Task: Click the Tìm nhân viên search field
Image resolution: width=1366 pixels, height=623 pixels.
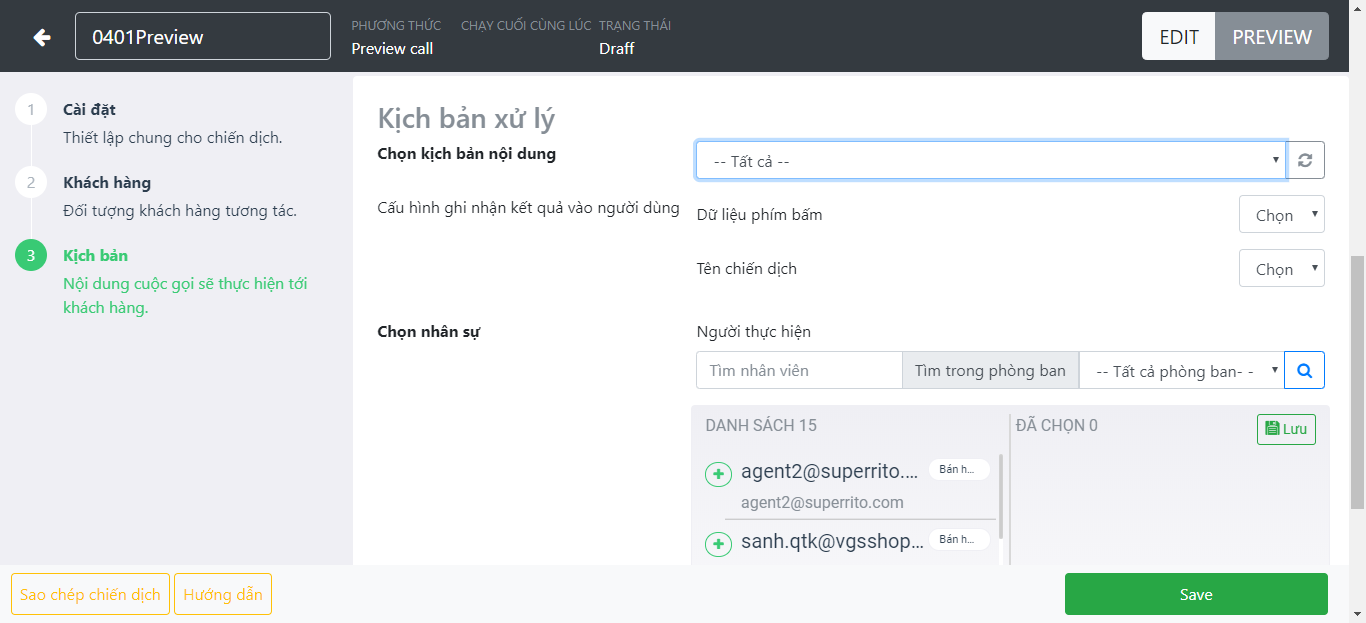Action: coord(799,370)
